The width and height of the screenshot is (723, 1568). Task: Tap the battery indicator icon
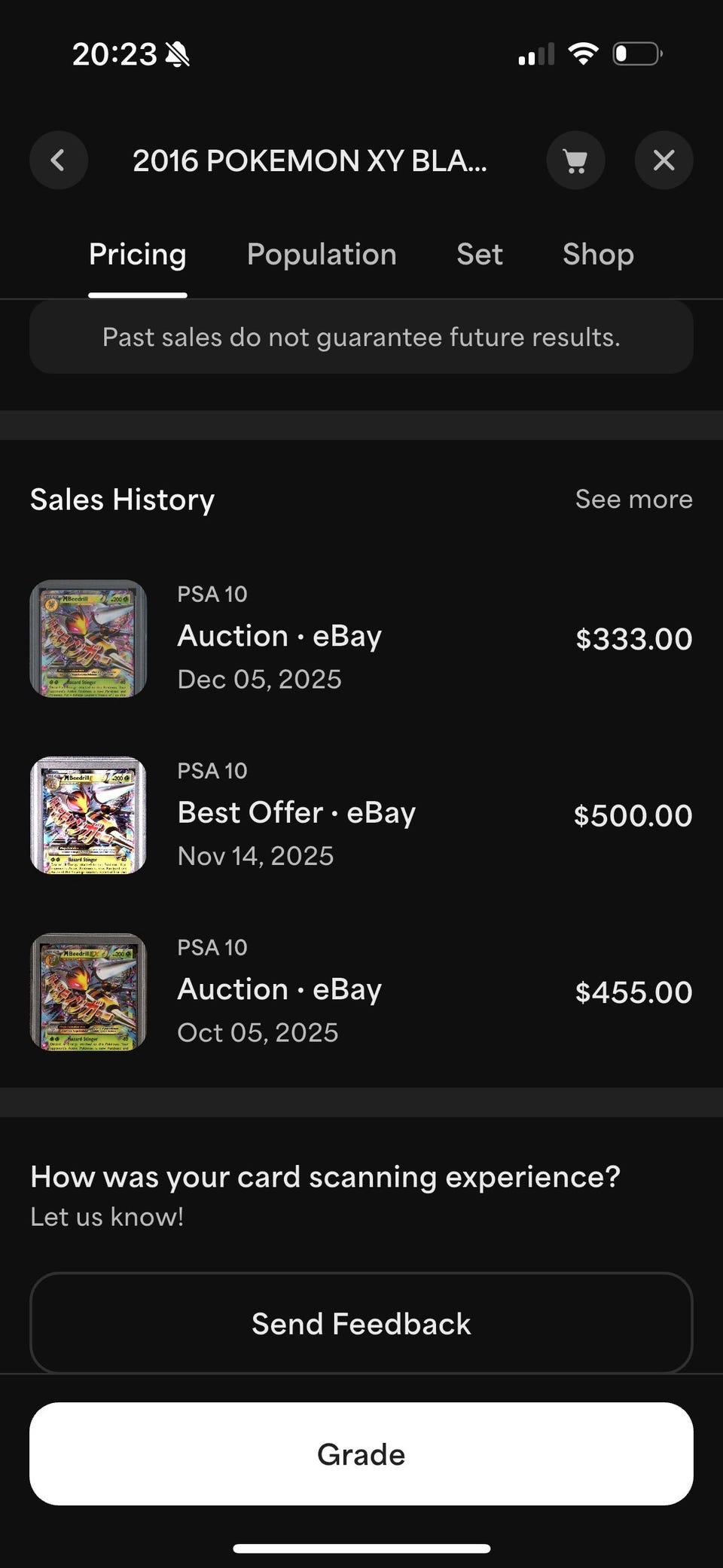pyautogui.click(x=637, y=53)
